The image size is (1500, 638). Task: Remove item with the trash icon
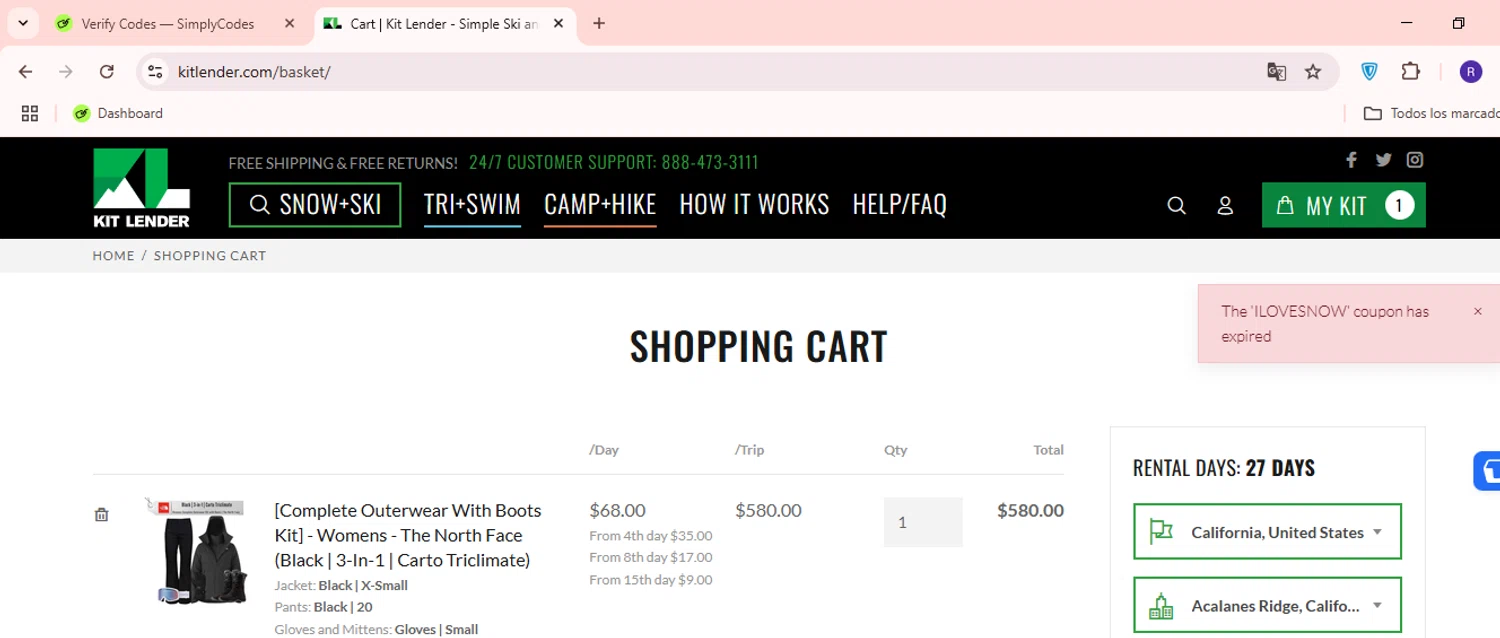click(x=101, y=515)
